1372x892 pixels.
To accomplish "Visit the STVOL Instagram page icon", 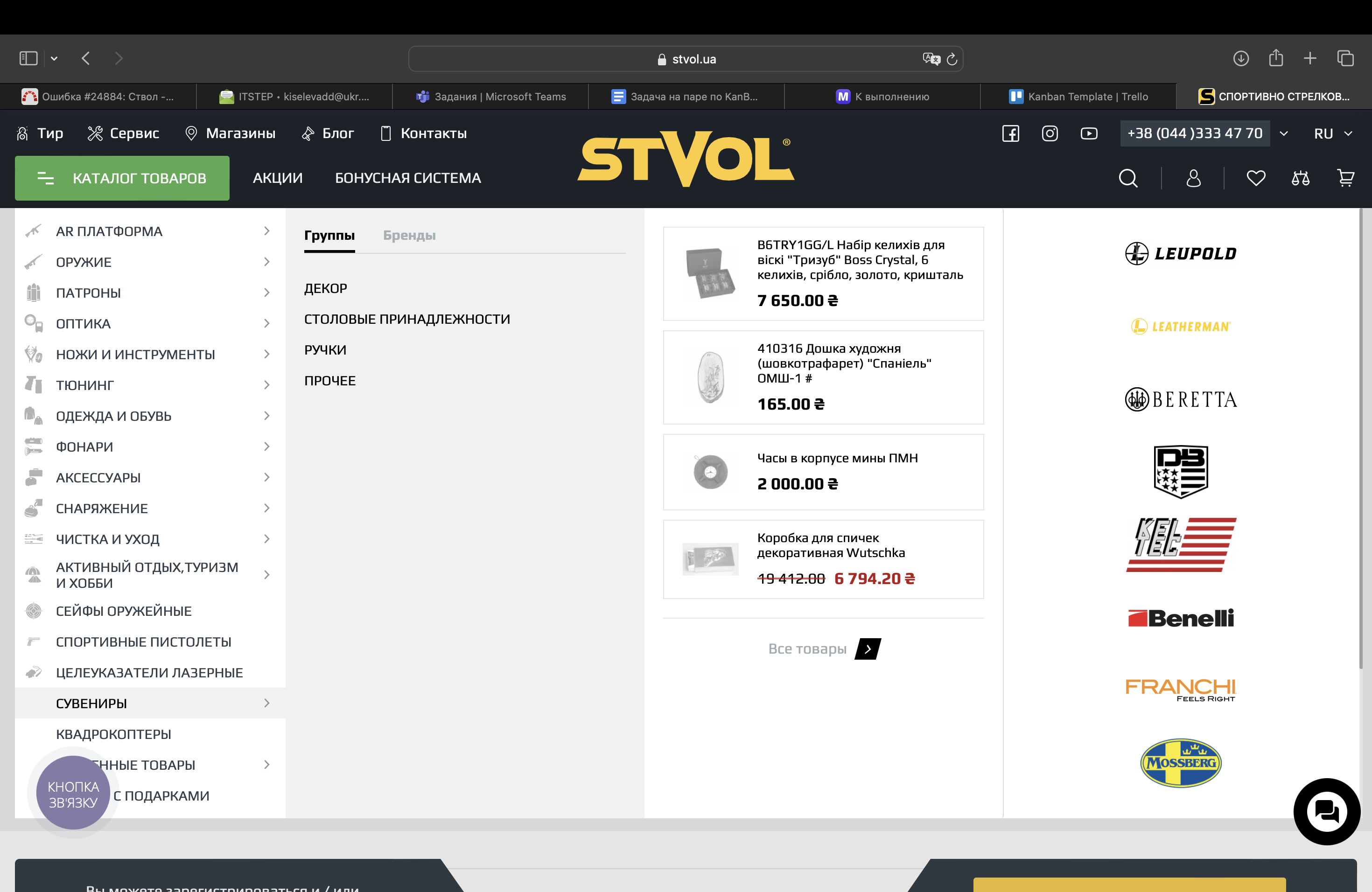I will coord(1049,134).
